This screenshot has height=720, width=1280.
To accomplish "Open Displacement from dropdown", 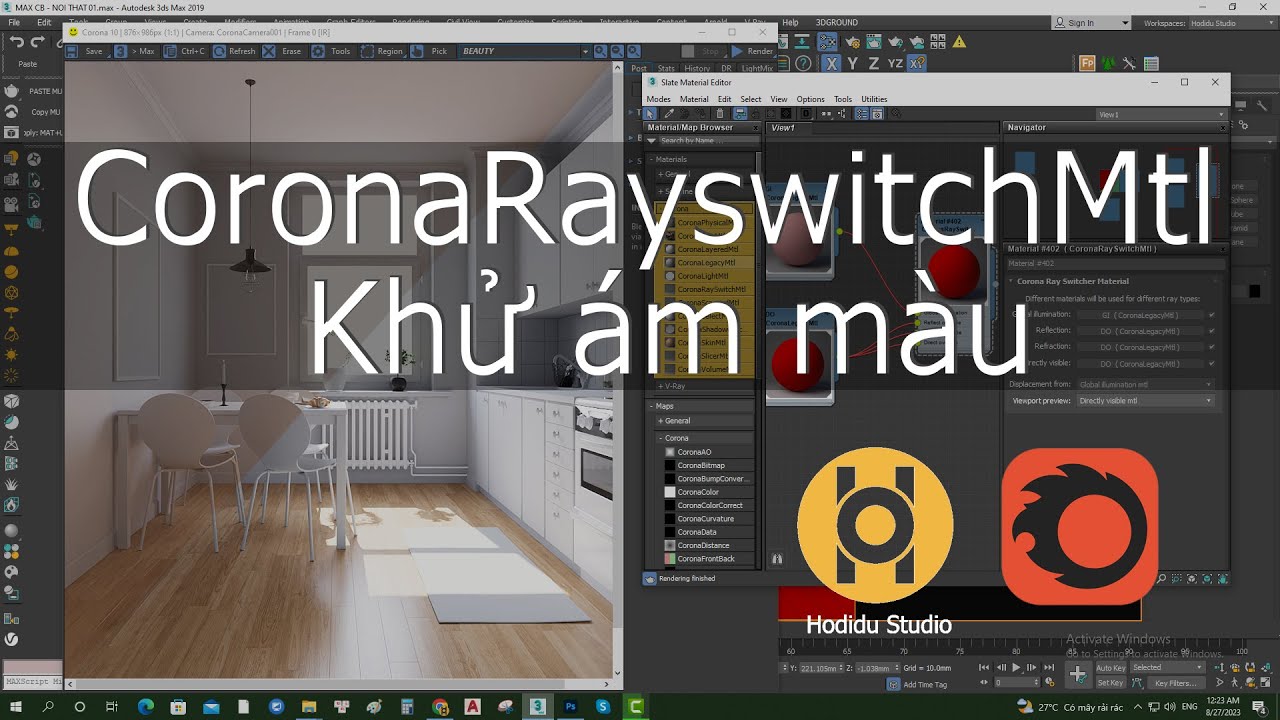I will click(1145, 384).
